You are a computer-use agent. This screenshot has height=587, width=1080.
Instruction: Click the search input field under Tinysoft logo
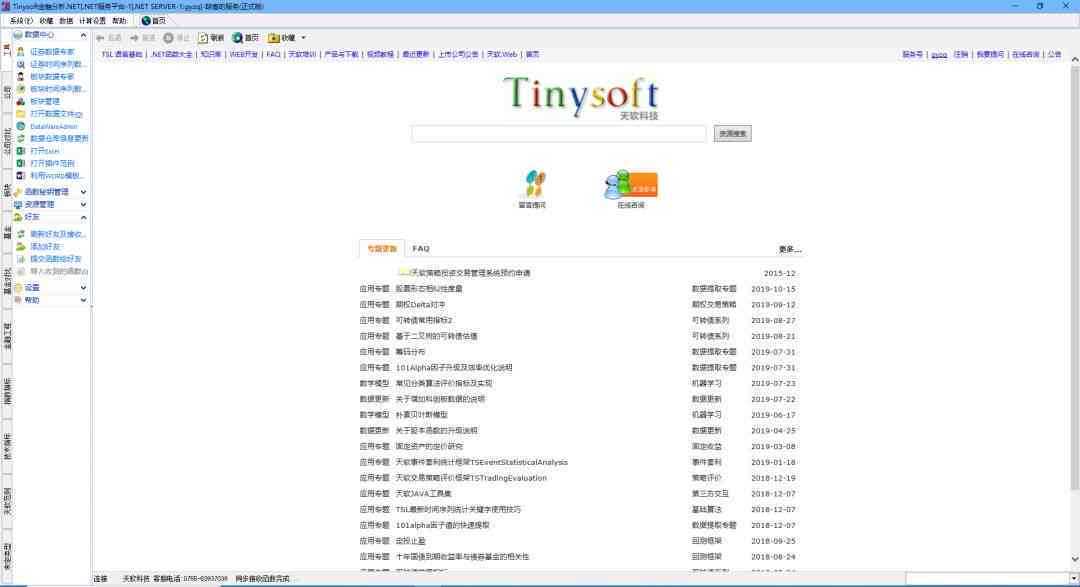point(559,134)
